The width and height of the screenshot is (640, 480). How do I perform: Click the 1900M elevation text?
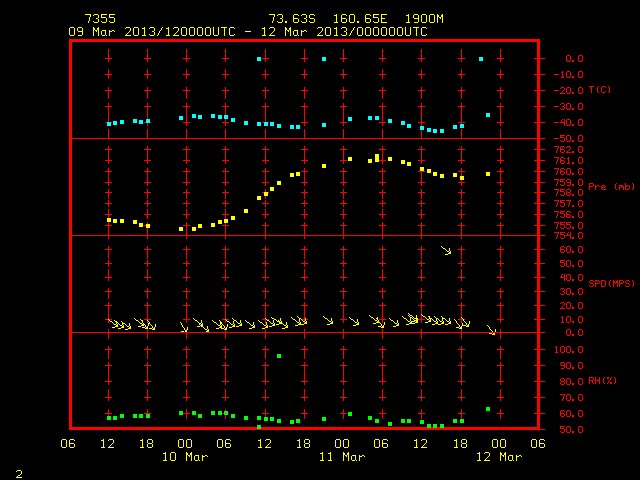(x=424, y=19)
